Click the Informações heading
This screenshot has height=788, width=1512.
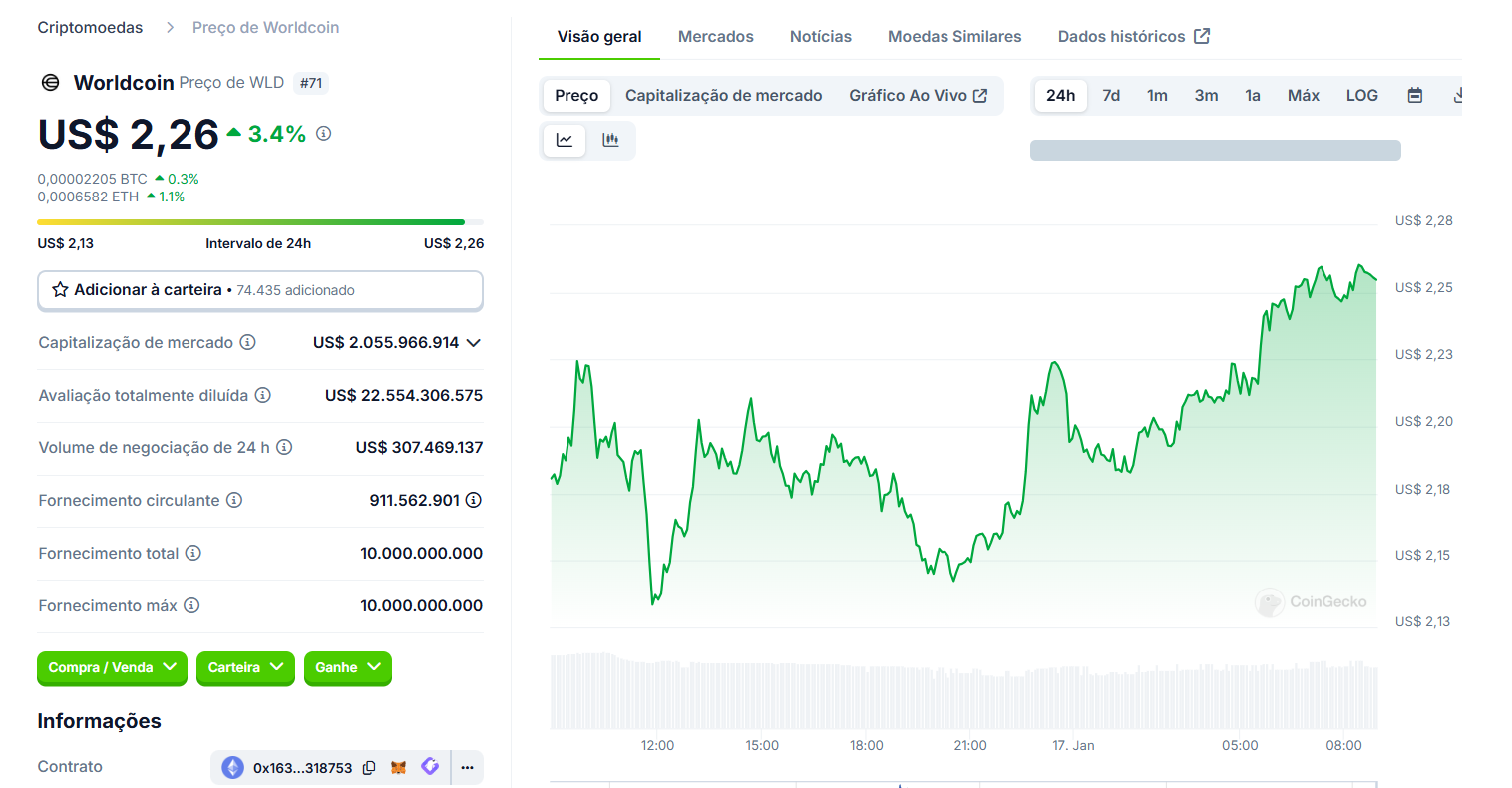99,721
